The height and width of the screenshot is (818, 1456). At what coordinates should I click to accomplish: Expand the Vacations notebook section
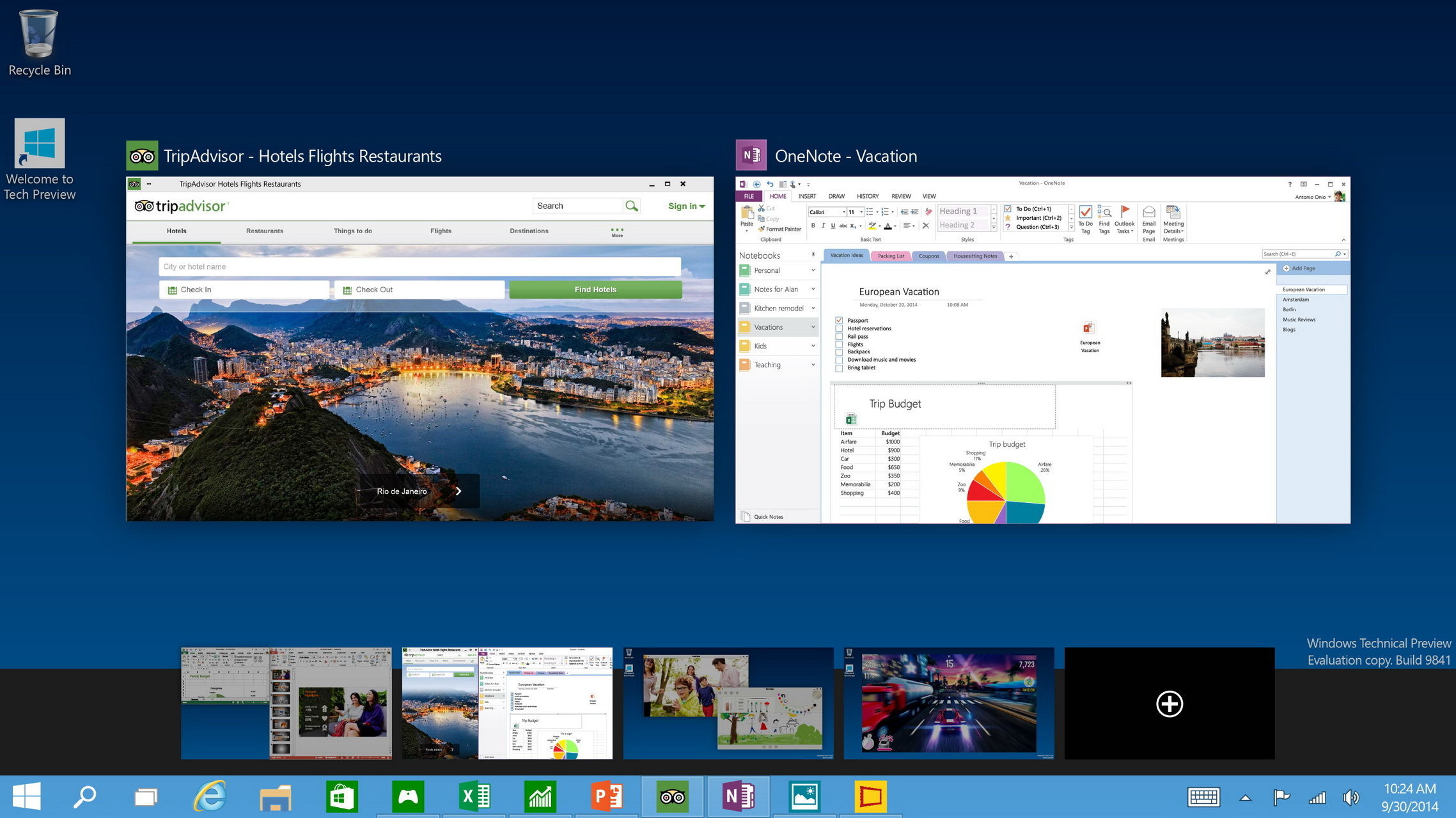[810, 326]
